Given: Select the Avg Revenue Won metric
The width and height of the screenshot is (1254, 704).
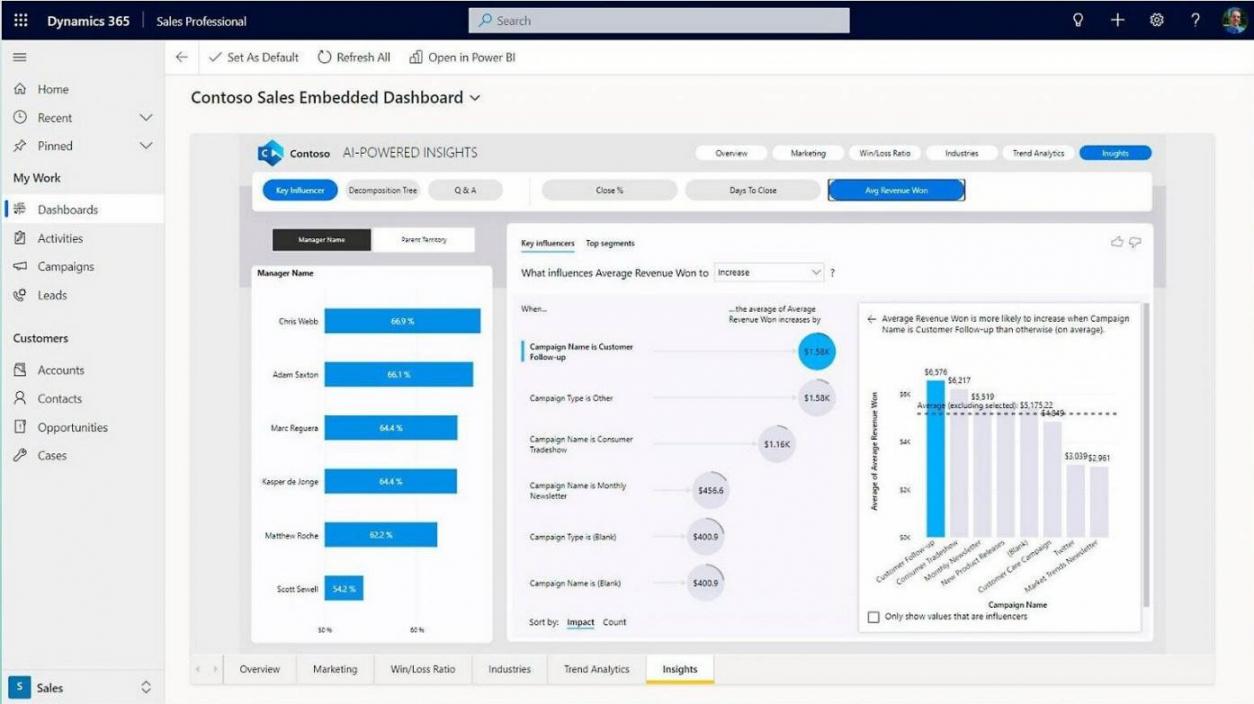Looking at the screenshot, I should [x=896, y=190].
